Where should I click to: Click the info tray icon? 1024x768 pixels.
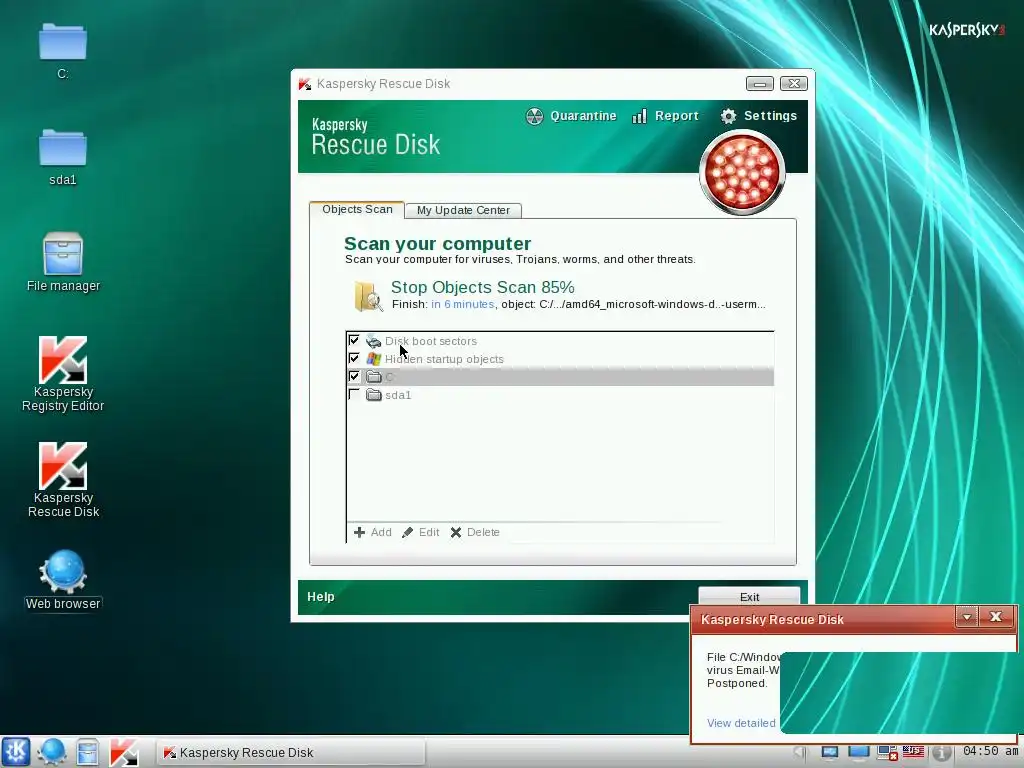coord(941,753)
